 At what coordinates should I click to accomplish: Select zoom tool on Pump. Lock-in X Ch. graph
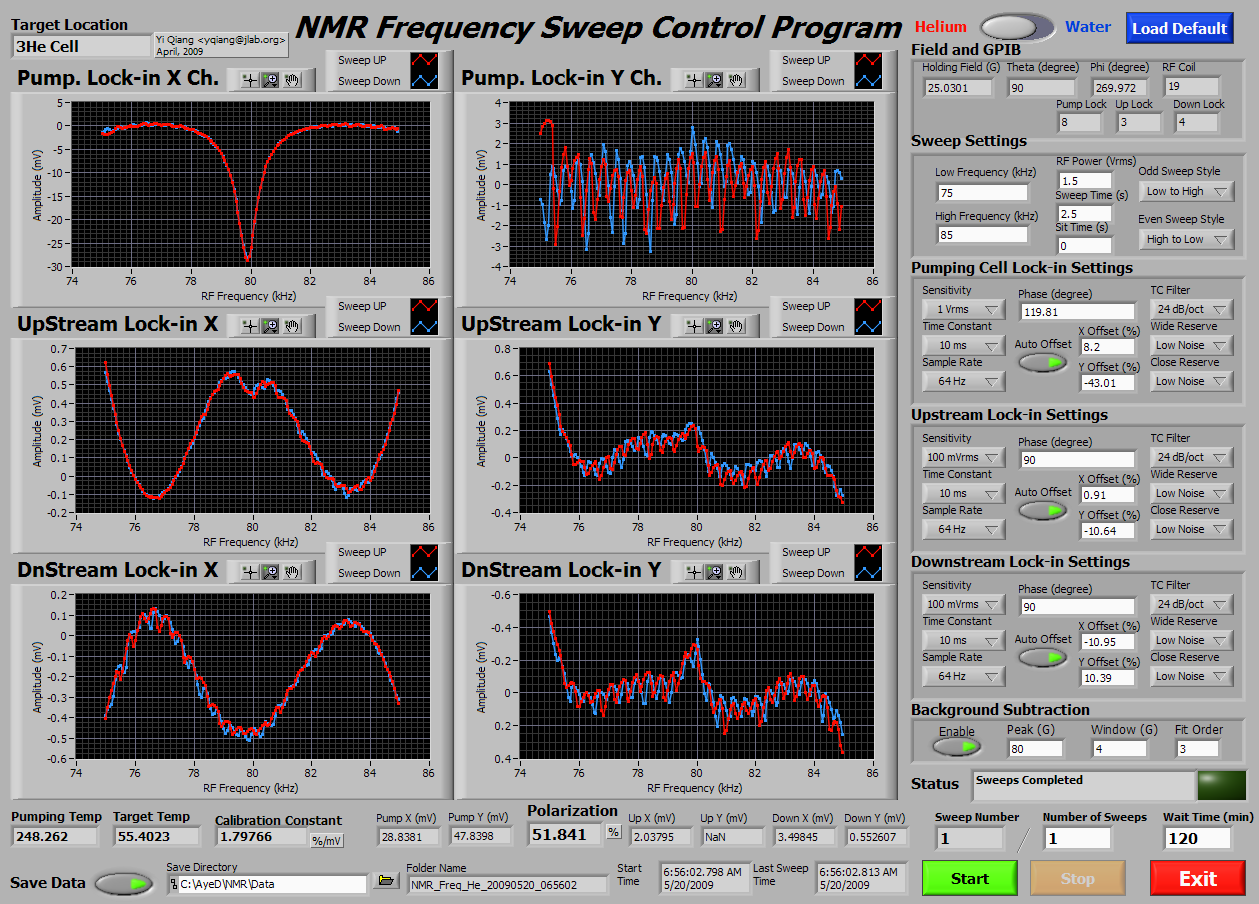pyautogui.click(x=270, y=79)
